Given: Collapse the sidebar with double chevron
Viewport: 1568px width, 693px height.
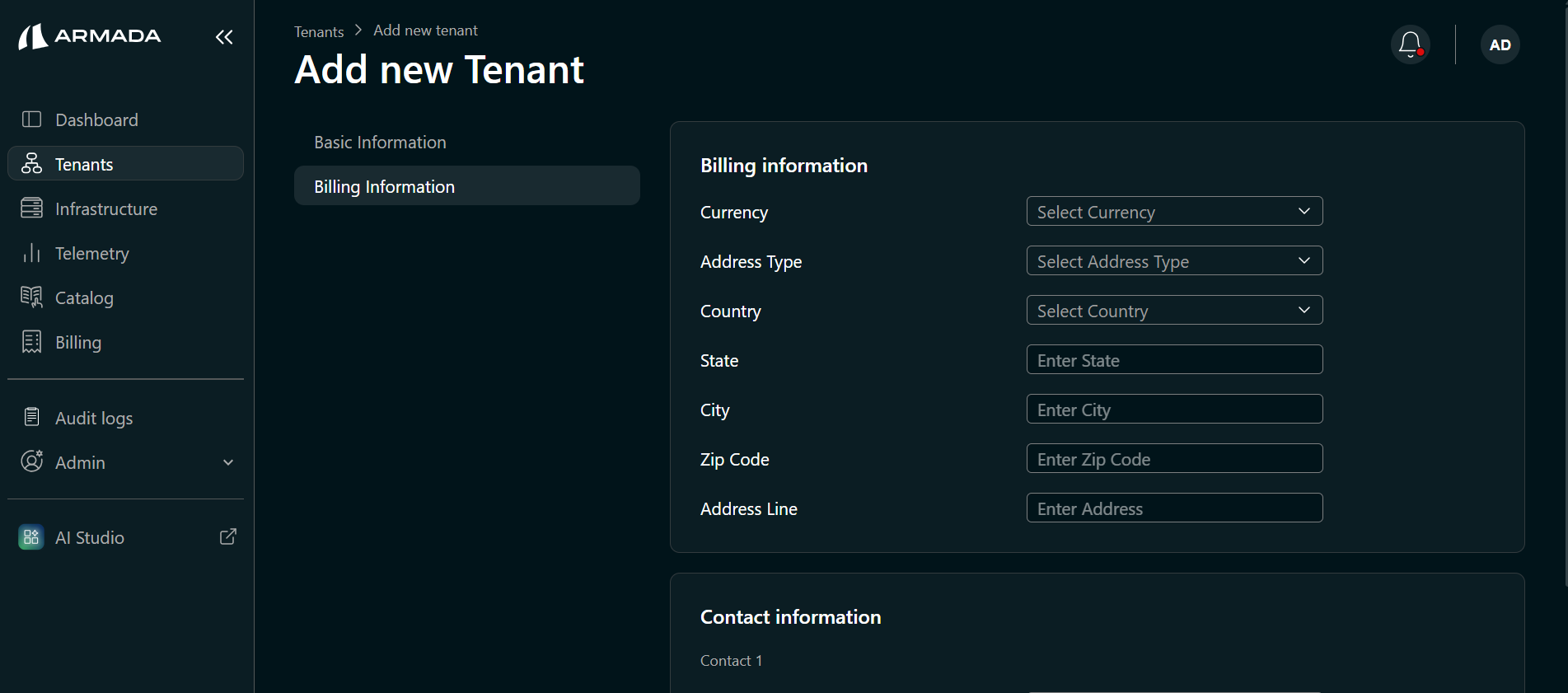Looking at the screenshot, I should tap(224, 37).
